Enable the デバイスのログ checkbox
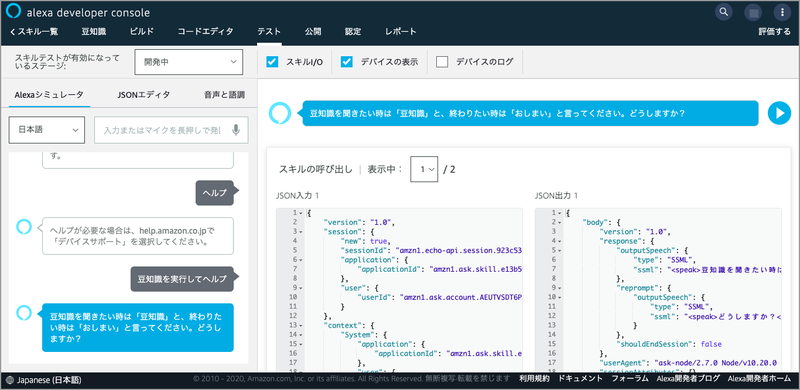 [442, 62]
